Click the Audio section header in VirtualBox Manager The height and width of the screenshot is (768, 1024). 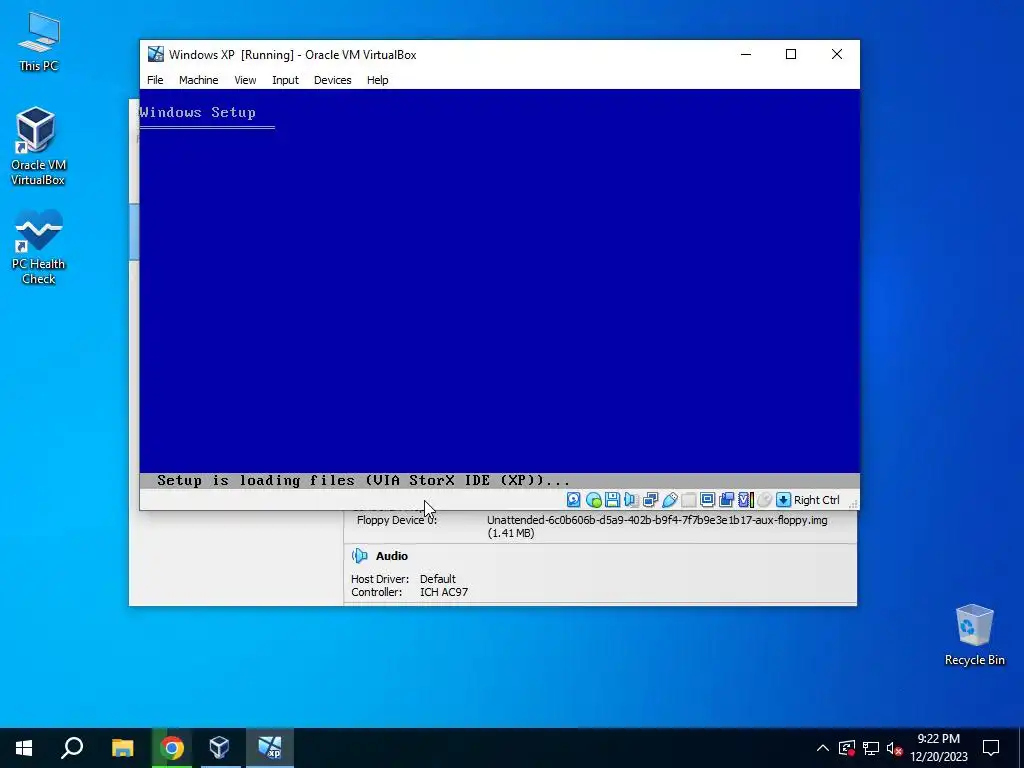click(391, 556)
